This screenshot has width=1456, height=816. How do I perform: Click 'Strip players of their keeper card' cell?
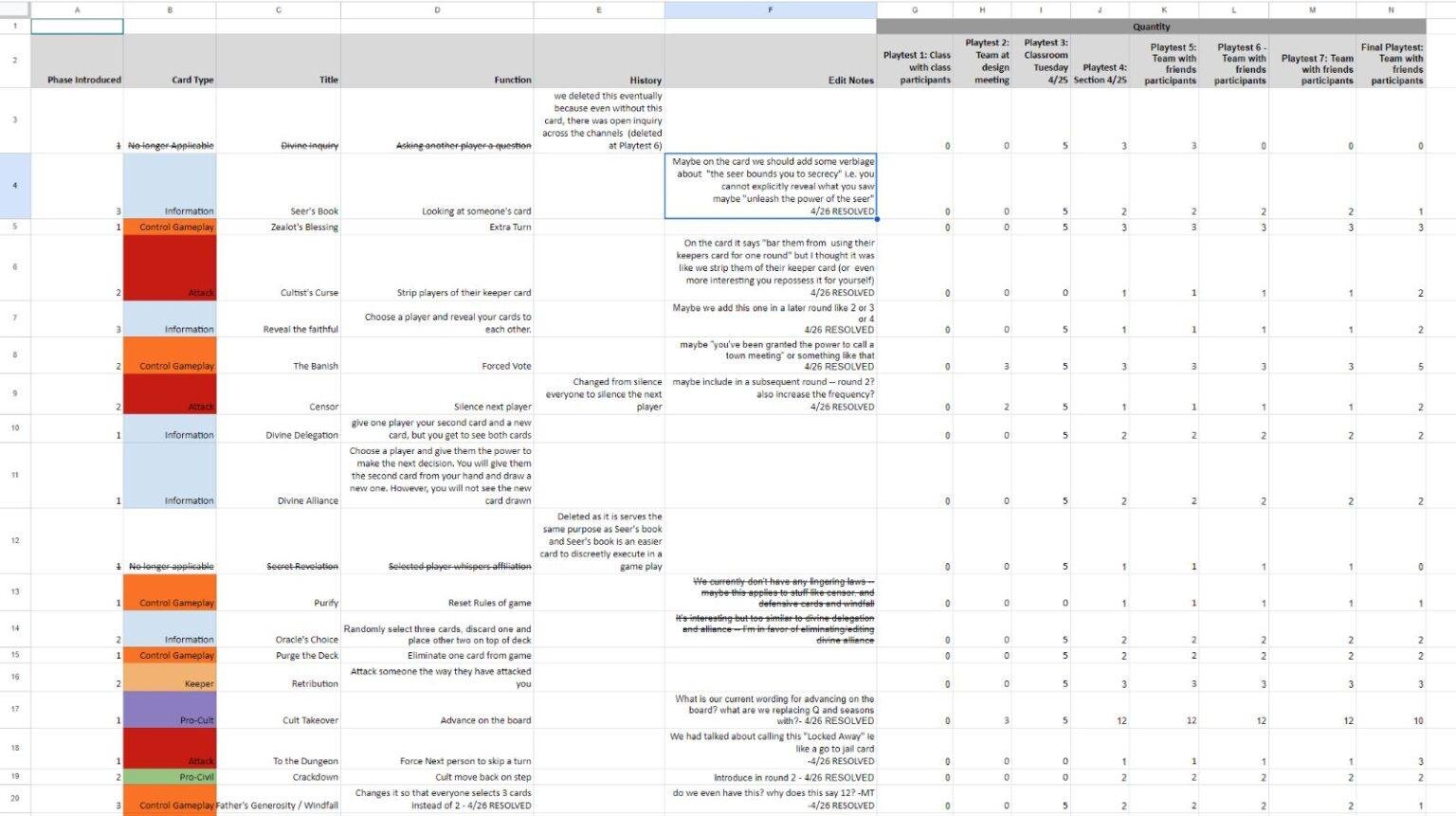tap(437, 267)
